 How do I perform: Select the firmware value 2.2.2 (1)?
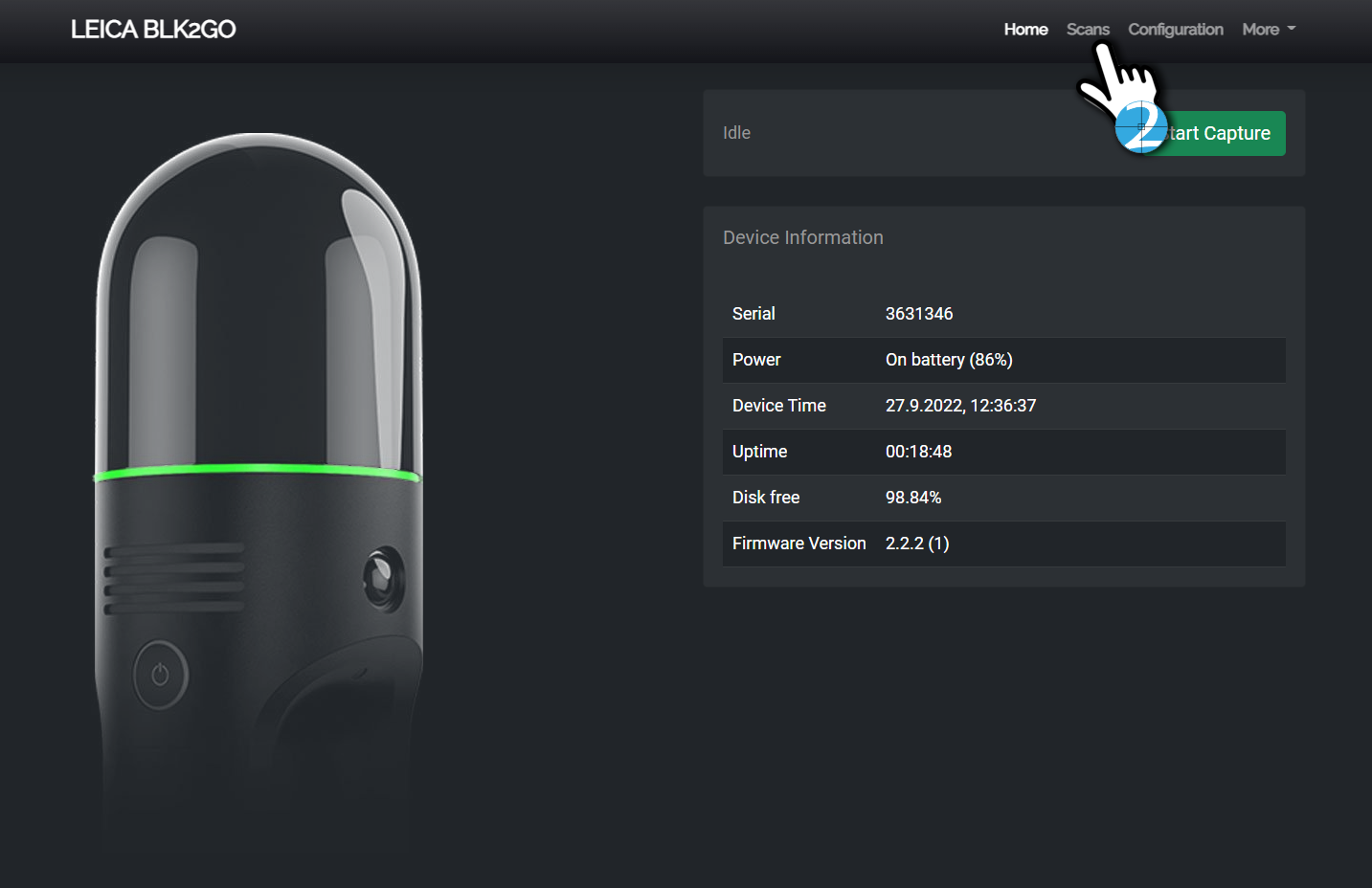click(x=917, y=544)
